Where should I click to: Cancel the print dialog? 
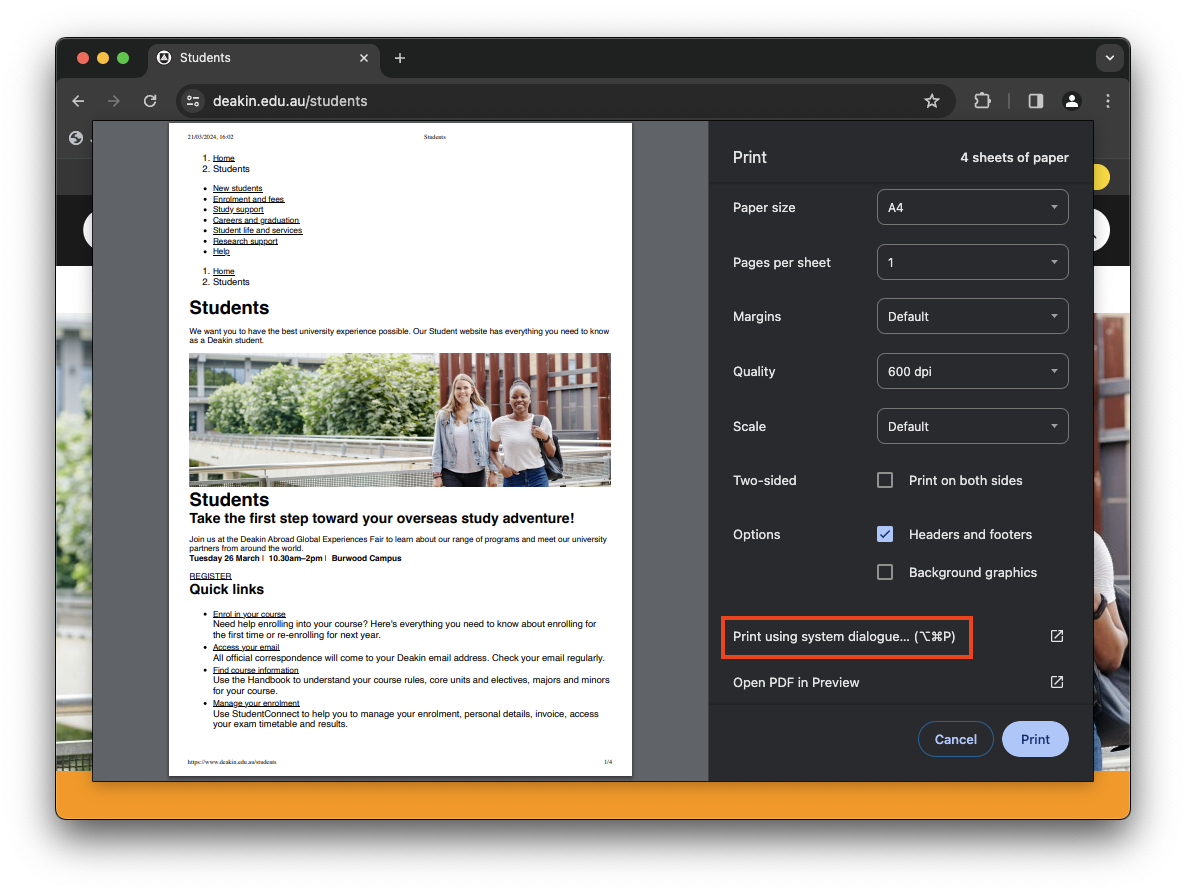(x=955, y=739)
